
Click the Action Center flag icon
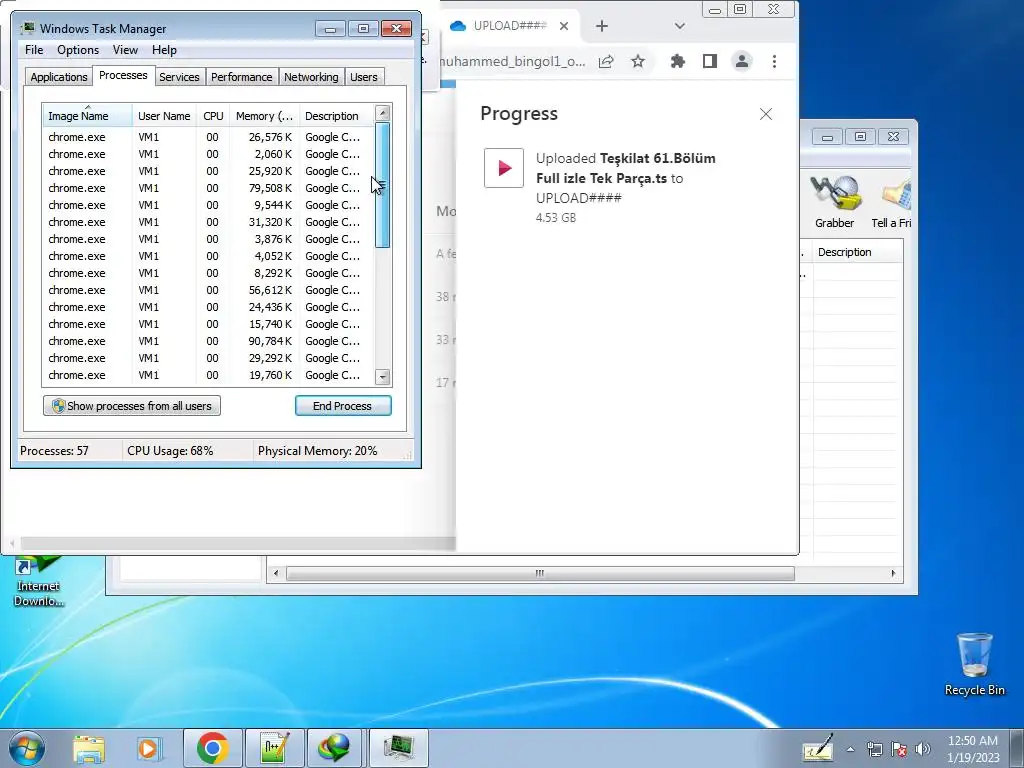(x=899, y=749)
